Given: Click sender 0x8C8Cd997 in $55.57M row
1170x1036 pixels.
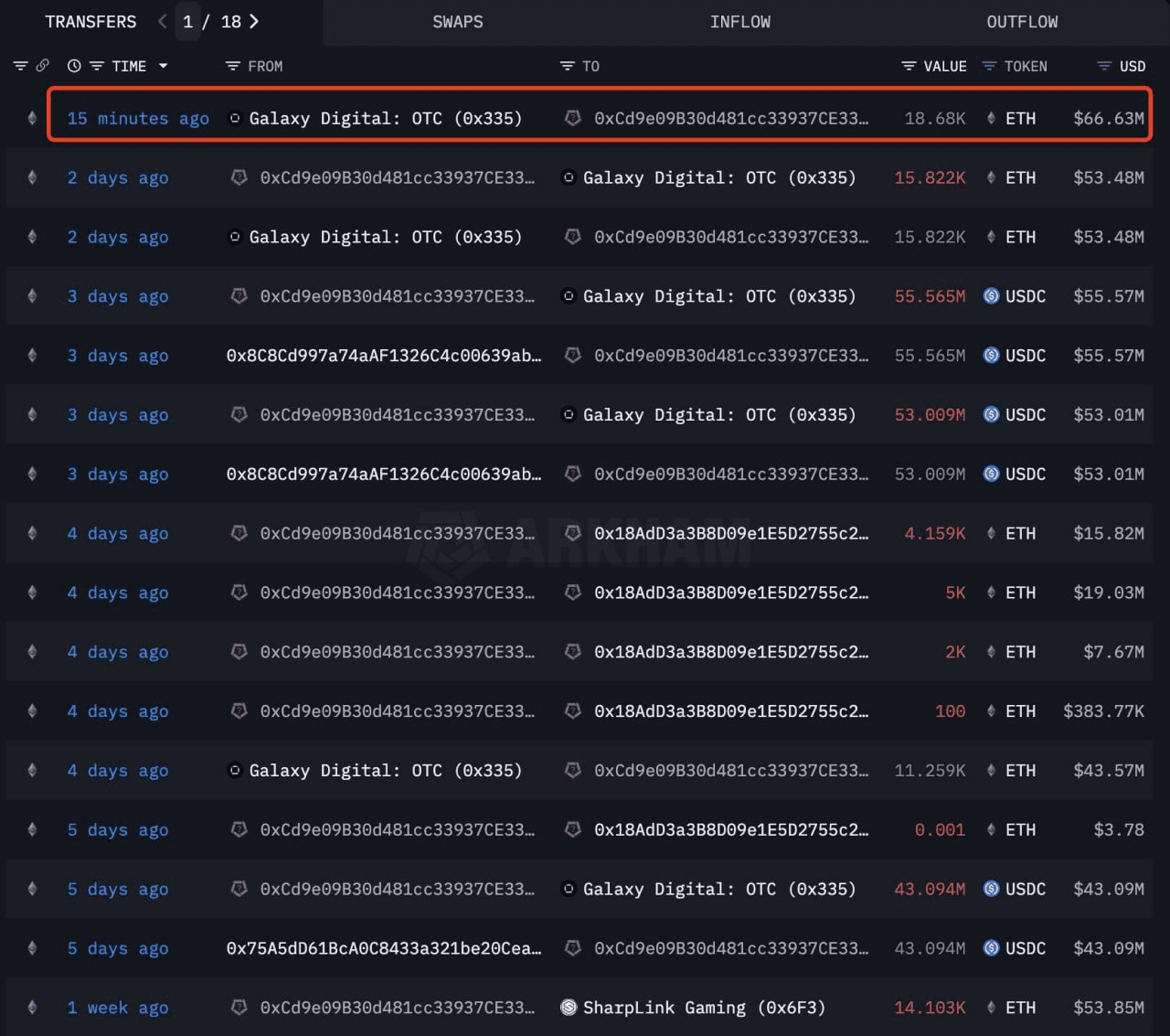Looking at the screenshot, I should [384, 356].
